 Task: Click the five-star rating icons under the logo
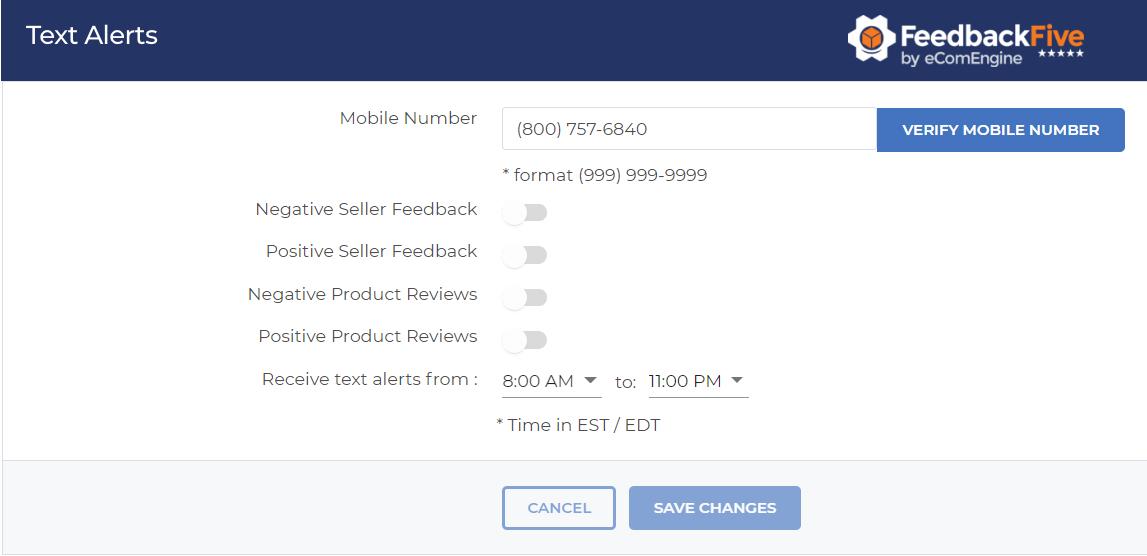click(1060, 54)
